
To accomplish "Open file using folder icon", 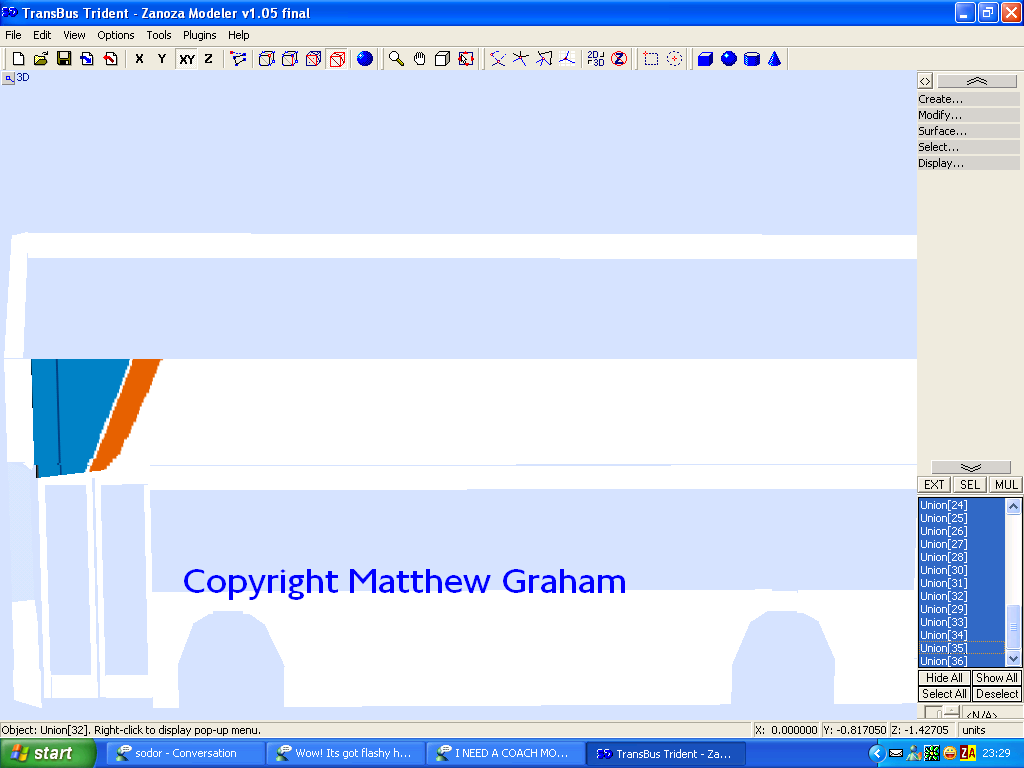I will [x=41, y=59].
